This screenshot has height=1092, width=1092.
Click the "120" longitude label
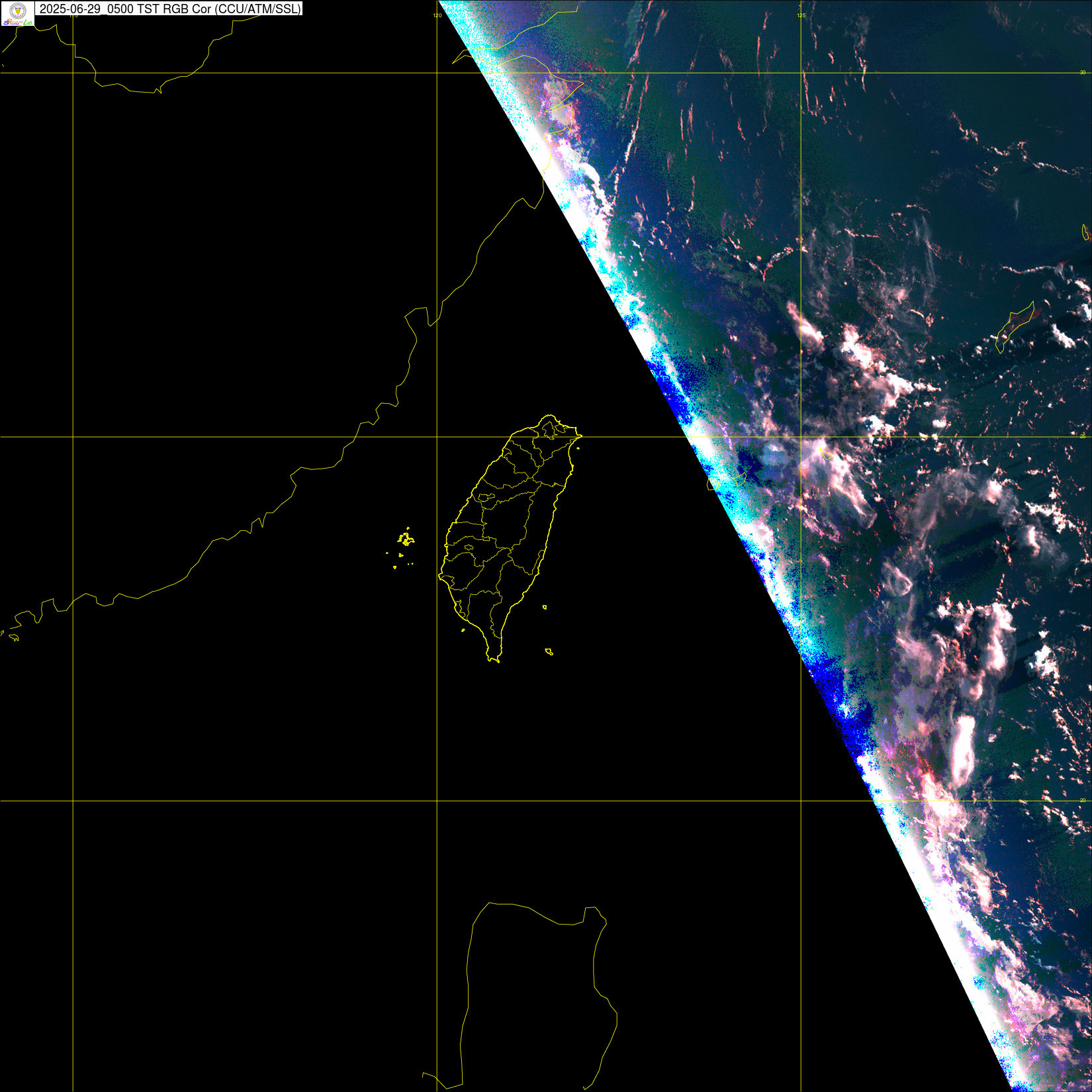click(x=437, y=15)
